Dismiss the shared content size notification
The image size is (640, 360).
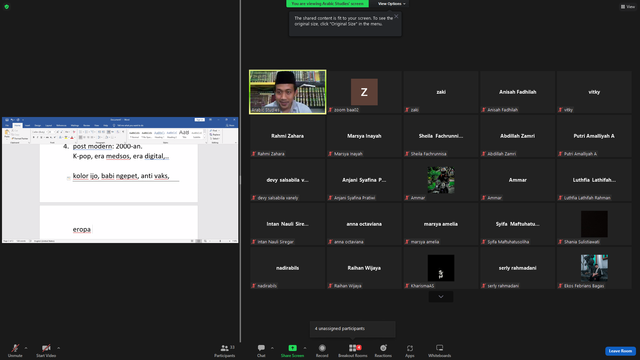pyautogui.click(x=396, y=16)
